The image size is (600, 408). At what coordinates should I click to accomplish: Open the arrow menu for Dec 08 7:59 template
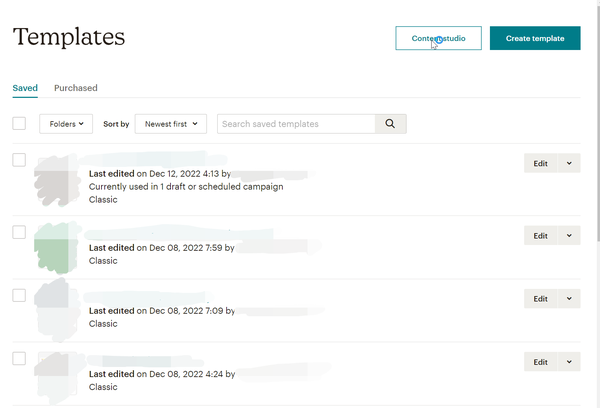568,235
